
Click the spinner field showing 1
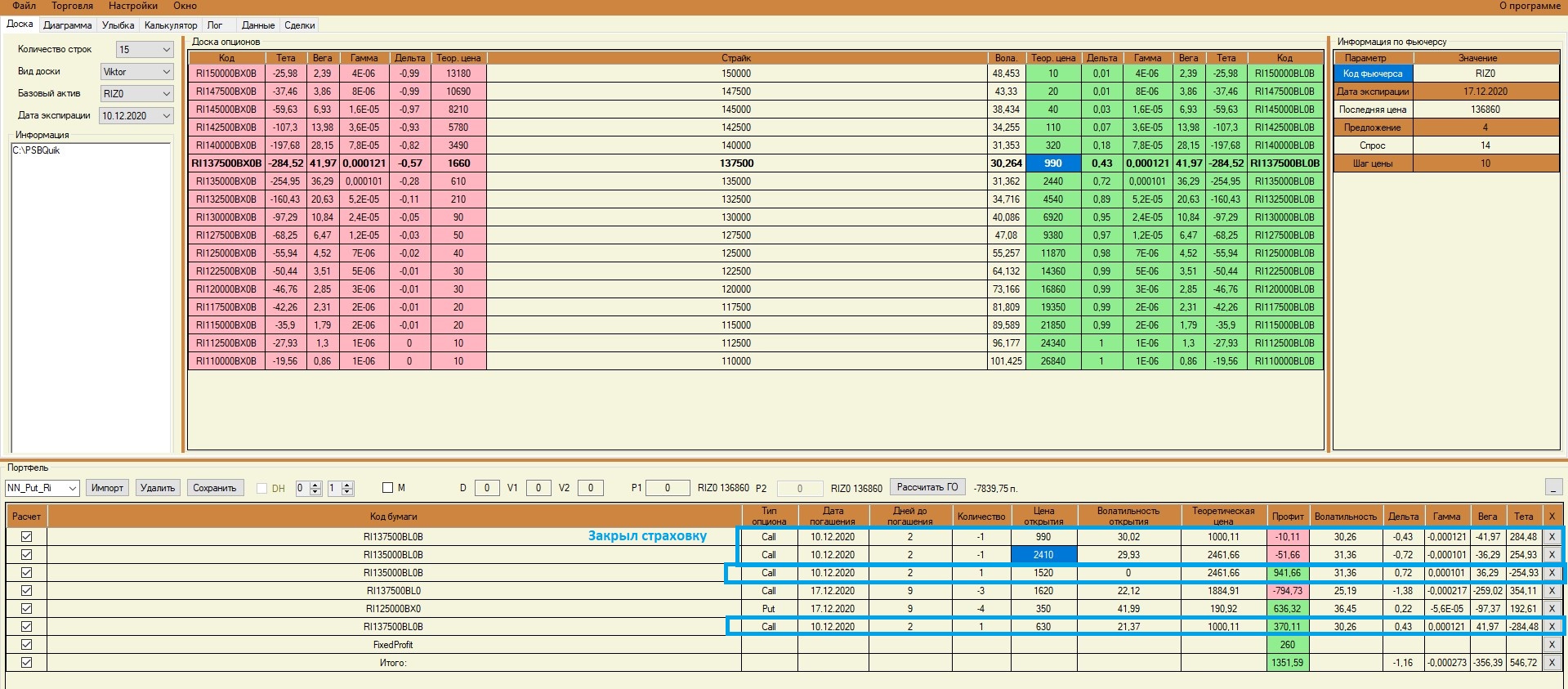(335, 488)
